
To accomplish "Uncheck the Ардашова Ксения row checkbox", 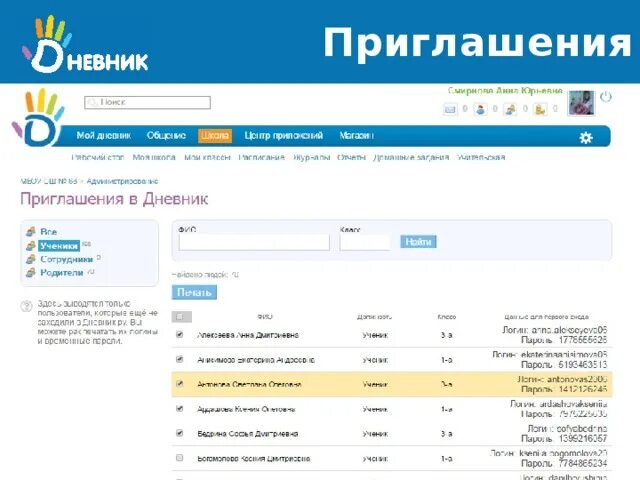I will pos(180,409).
